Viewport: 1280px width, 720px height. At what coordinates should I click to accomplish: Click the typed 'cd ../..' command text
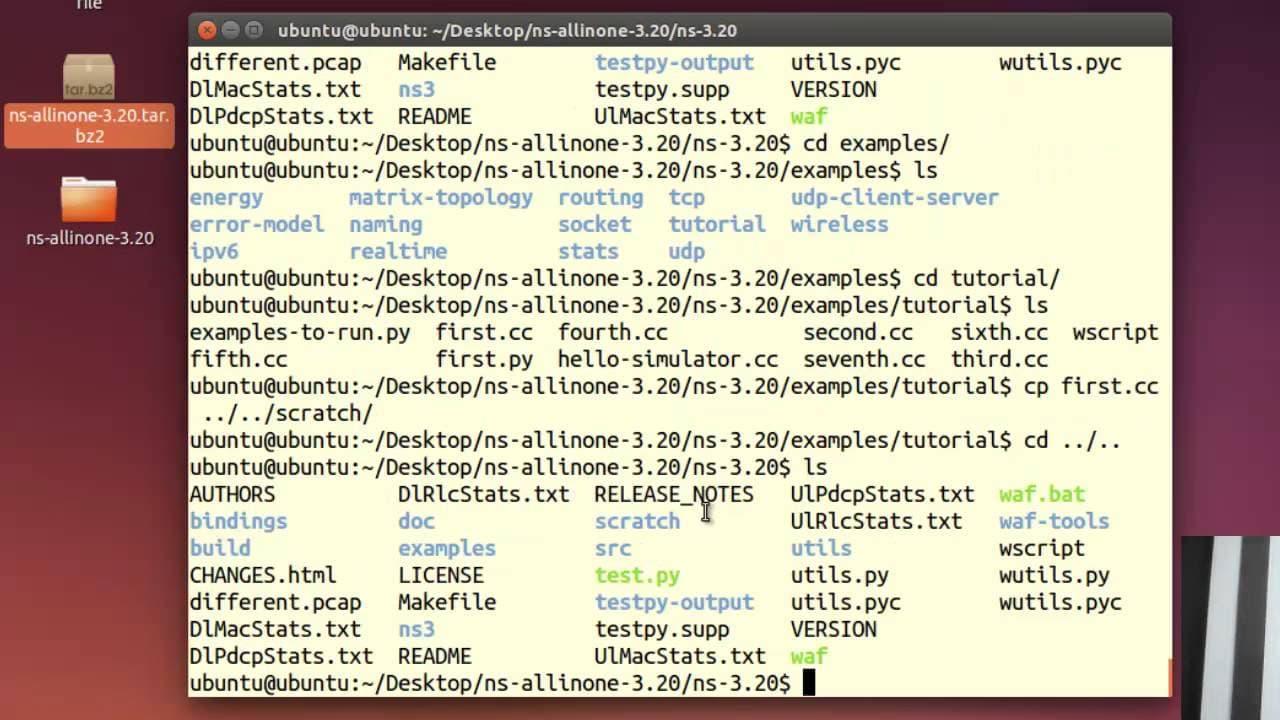1073,441
